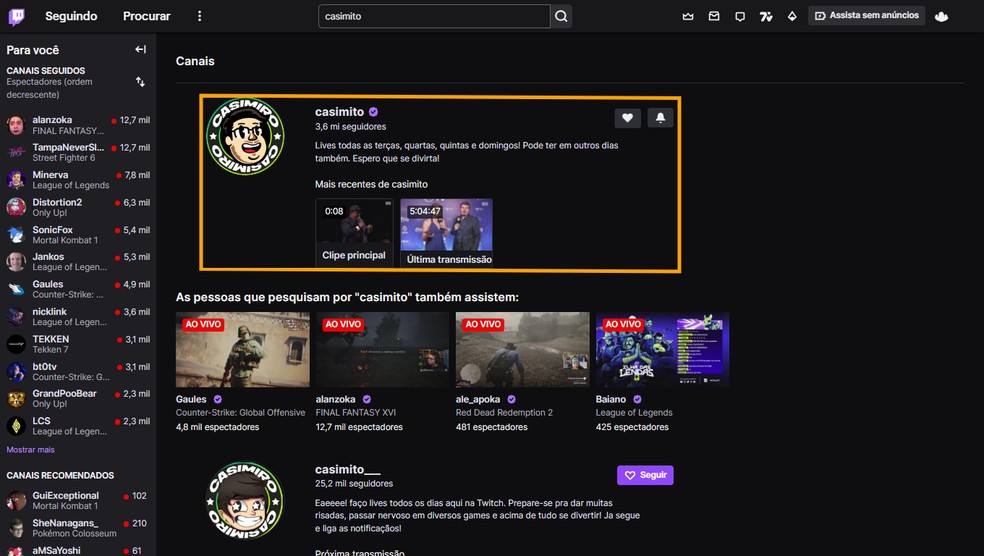Open alanzoka's avatar in the sidebar

click(16, 125)
